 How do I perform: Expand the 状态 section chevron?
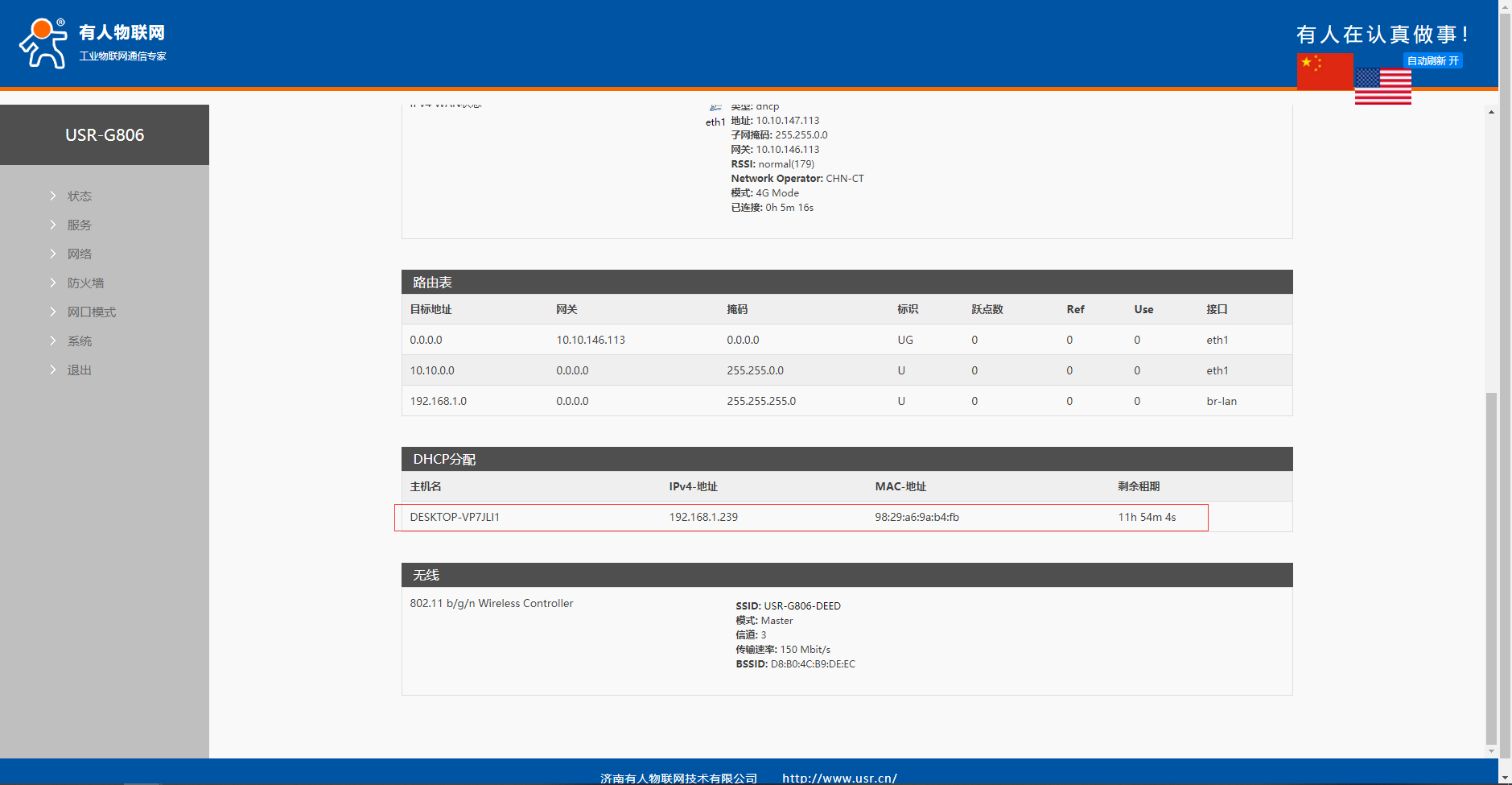(x=53, y=196)
